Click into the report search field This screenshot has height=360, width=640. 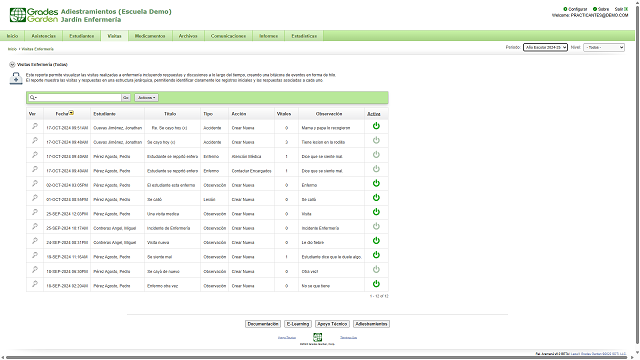[79, 98]
